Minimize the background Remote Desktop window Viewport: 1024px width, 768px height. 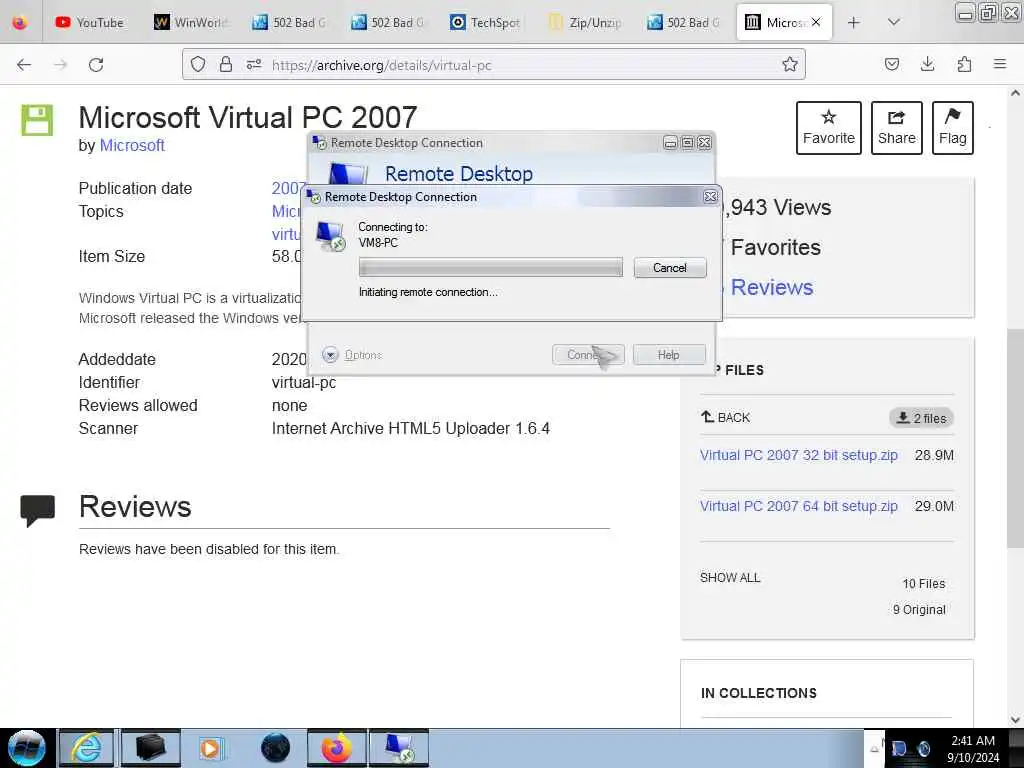[670, 142]
